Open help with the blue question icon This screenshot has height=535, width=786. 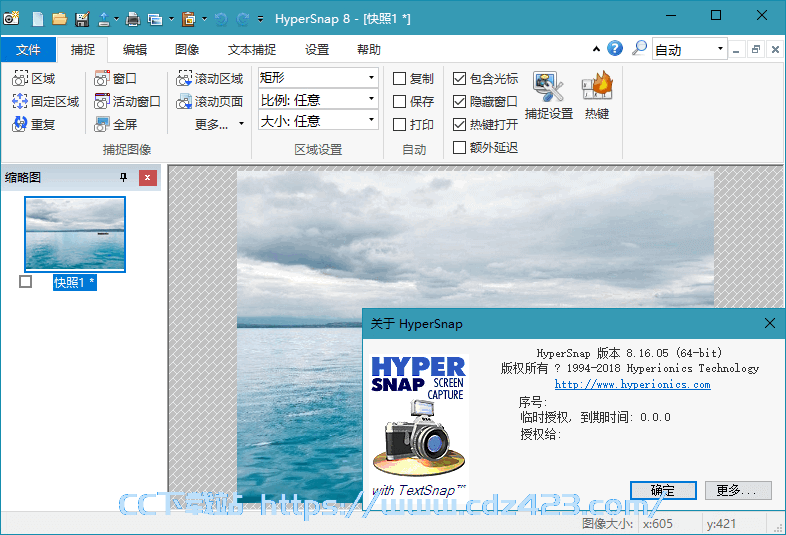[615, 49]
